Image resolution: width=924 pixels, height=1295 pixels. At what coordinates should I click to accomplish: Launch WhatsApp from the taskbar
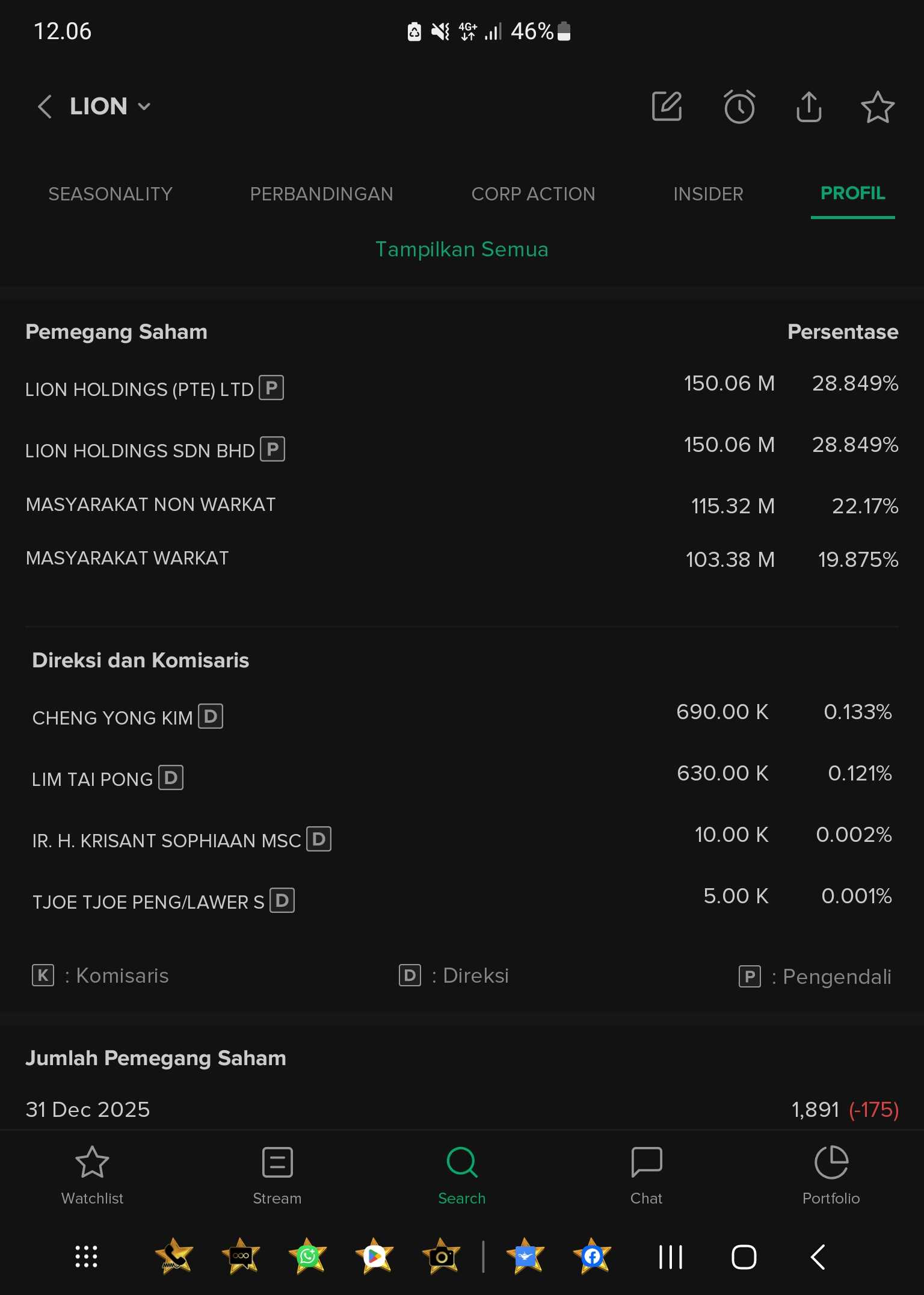[x=307, y=1256]
